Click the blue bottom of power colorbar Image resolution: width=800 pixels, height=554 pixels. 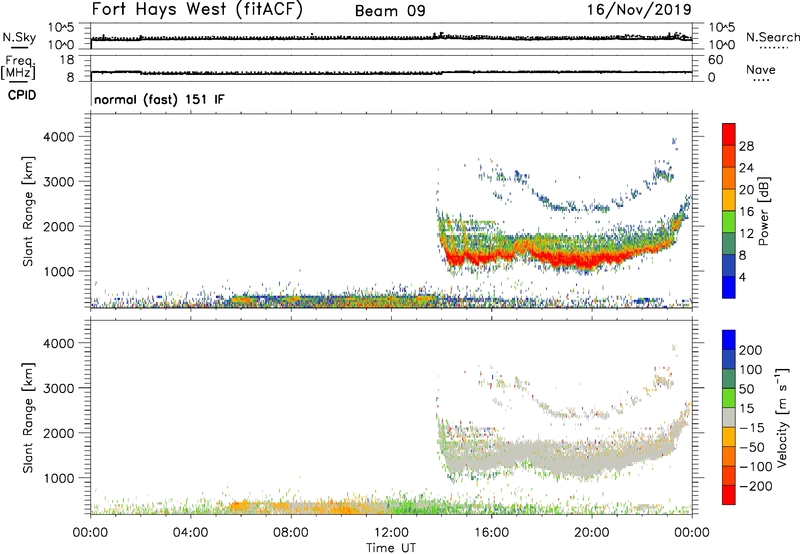729,287
